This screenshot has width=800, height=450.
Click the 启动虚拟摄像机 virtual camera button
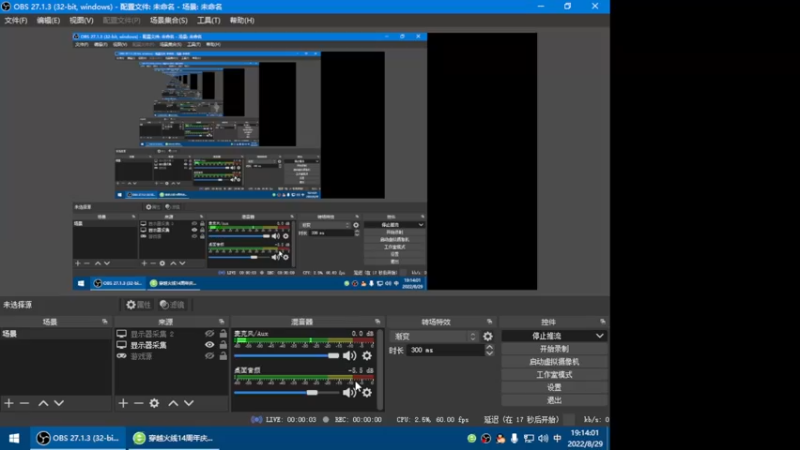(x=554, y=362)
